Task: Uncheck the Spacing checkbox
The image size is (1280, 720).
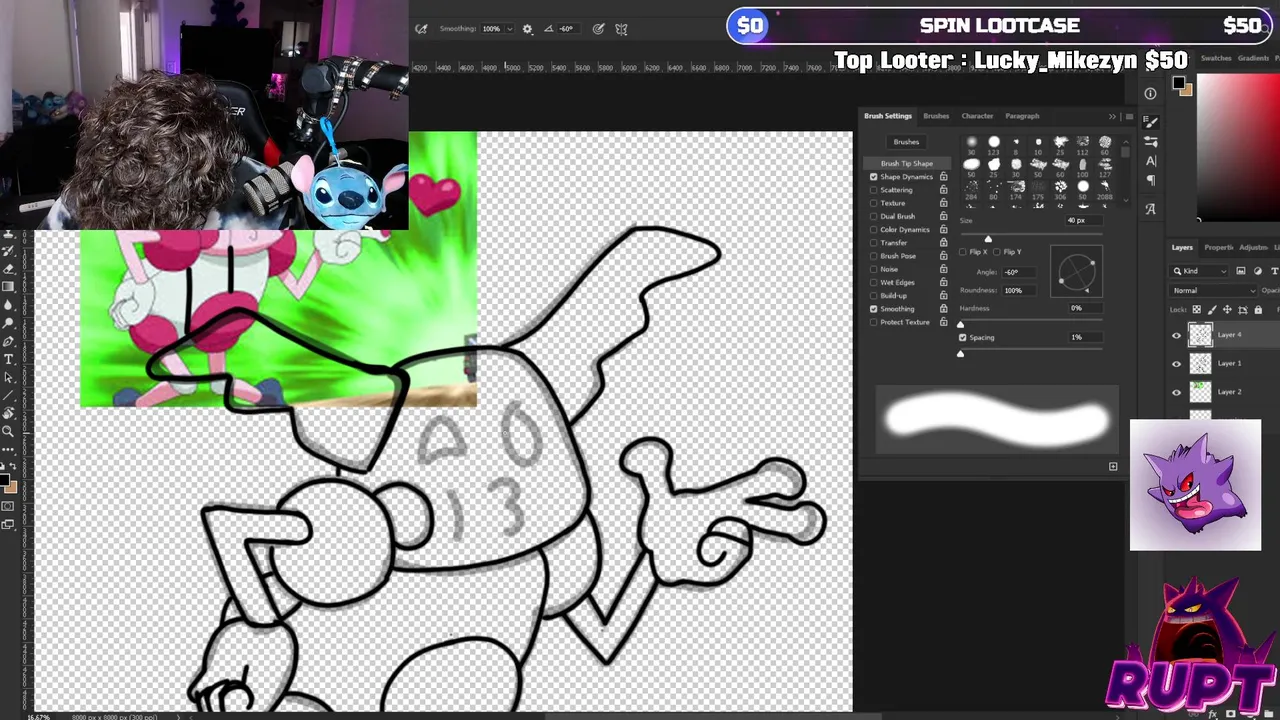Action: [963, 337]
